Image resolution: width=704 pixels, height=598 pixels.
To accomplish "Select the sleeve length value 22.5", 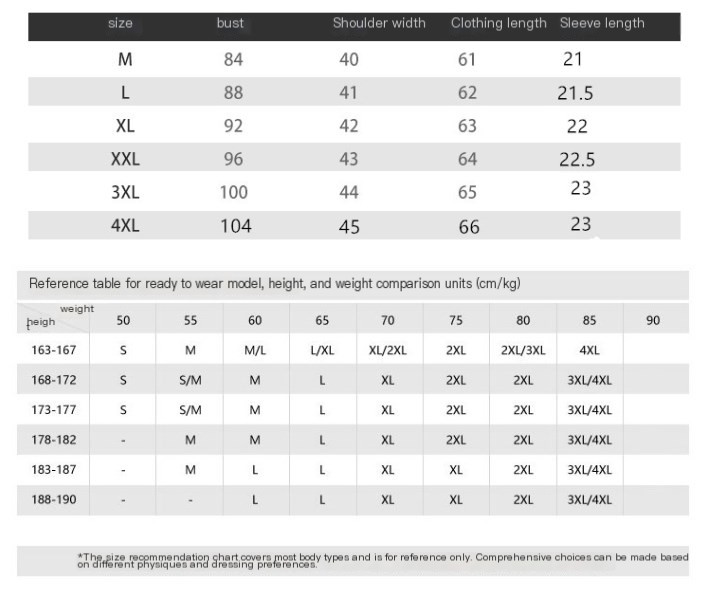I will point(576,160).
